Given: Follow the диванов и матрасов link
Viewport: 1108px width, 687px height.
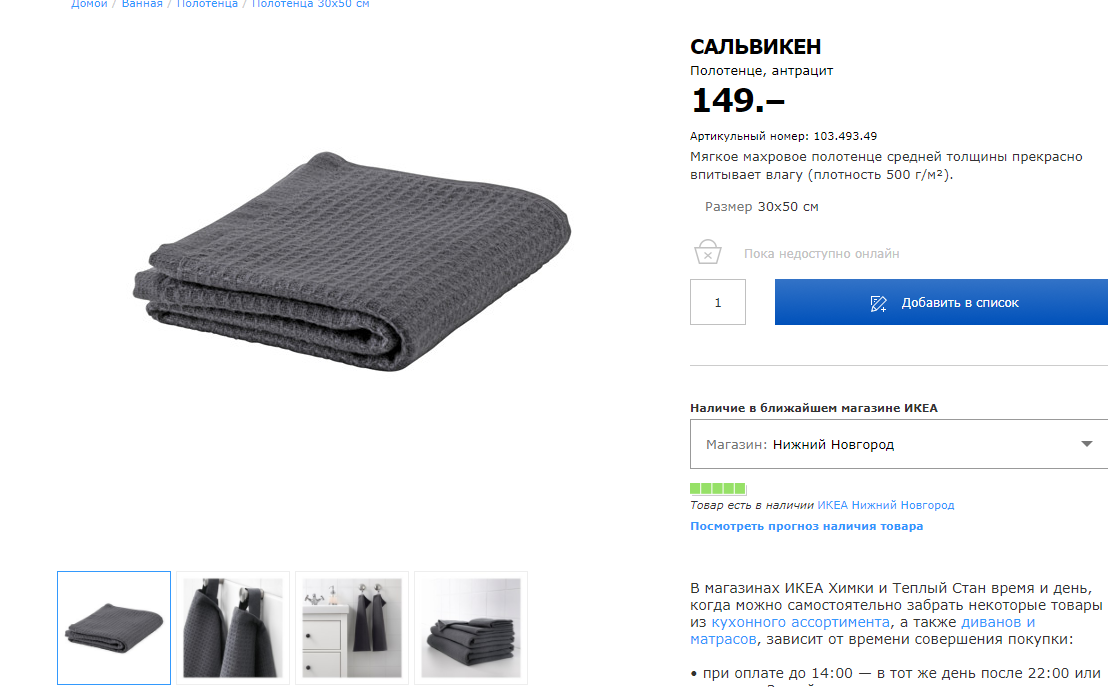Looking at the screenshot, I should pyautogui.click(x=862, y=630).
